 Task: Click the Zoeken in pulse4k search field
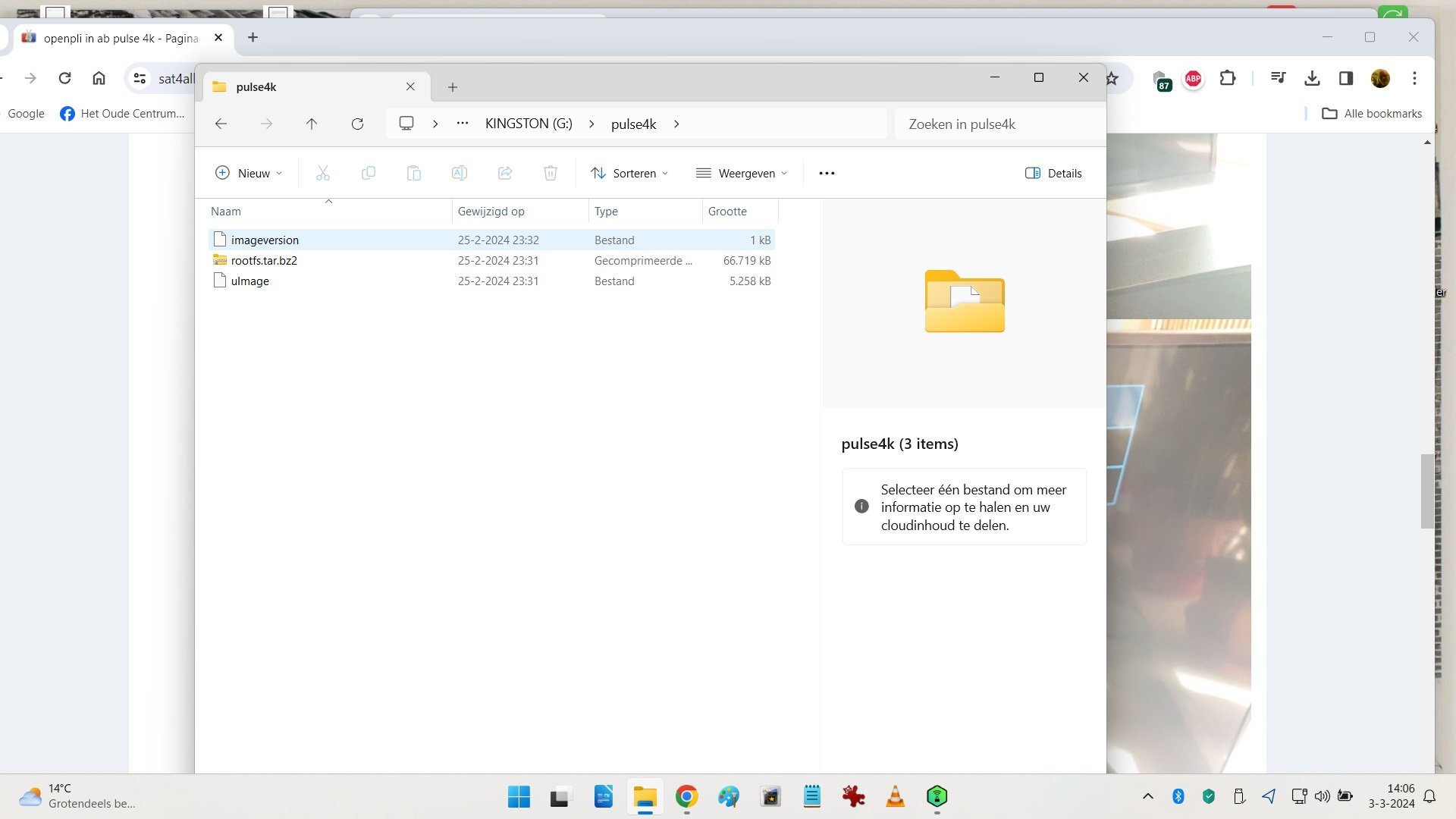coord(999,124)
